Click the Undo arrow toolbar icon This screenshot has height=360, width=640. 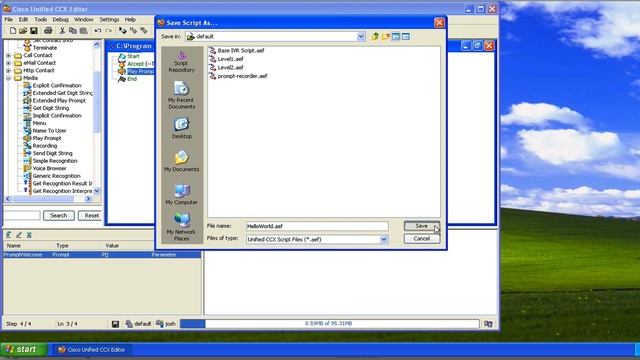pos(98,31)
